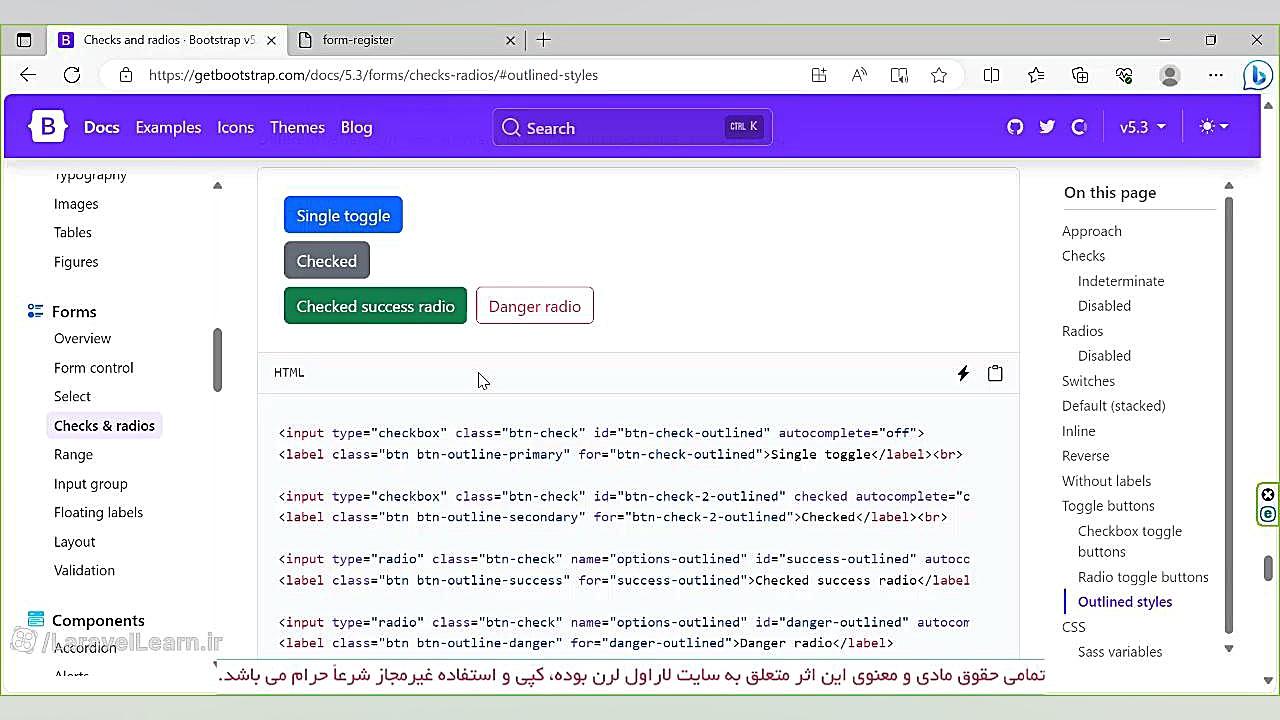Viewport: 1280px width, 720px height.
Task: Open split screen icon
Action: click(x=991, y=75)
